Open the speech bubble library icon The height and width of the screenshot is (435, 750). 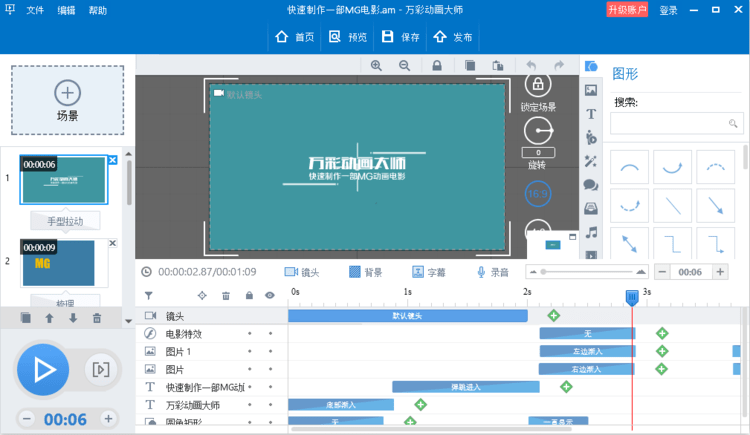click(591, 185)
